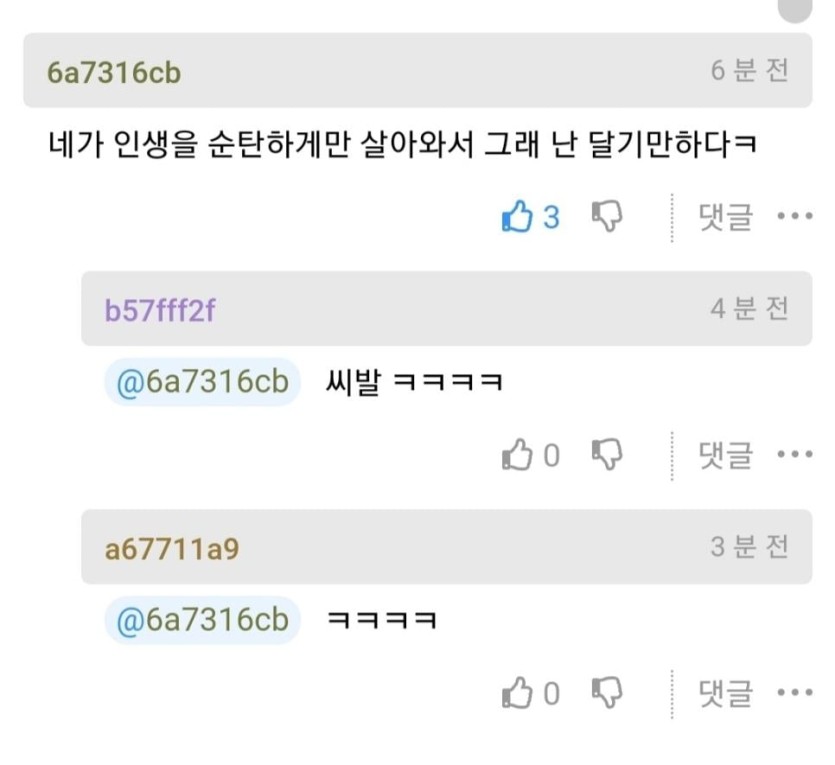Click the 4분 전 timestamp

750,308
